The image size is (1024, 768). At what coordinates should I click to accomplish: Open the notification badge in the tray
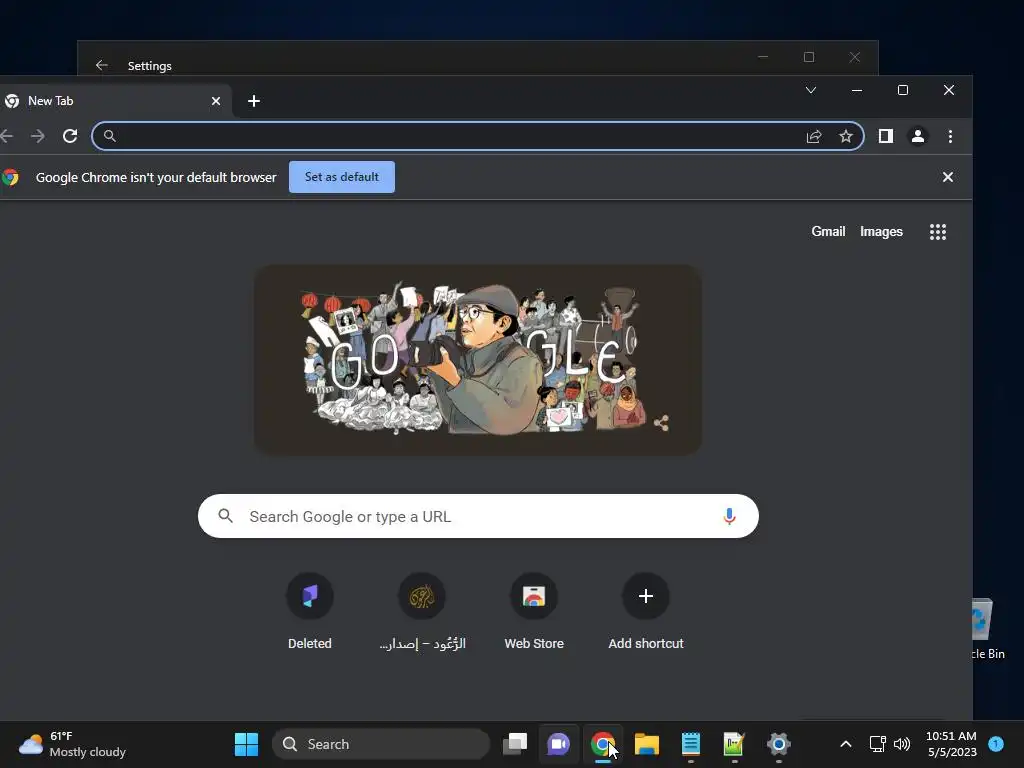pos(996,743)
